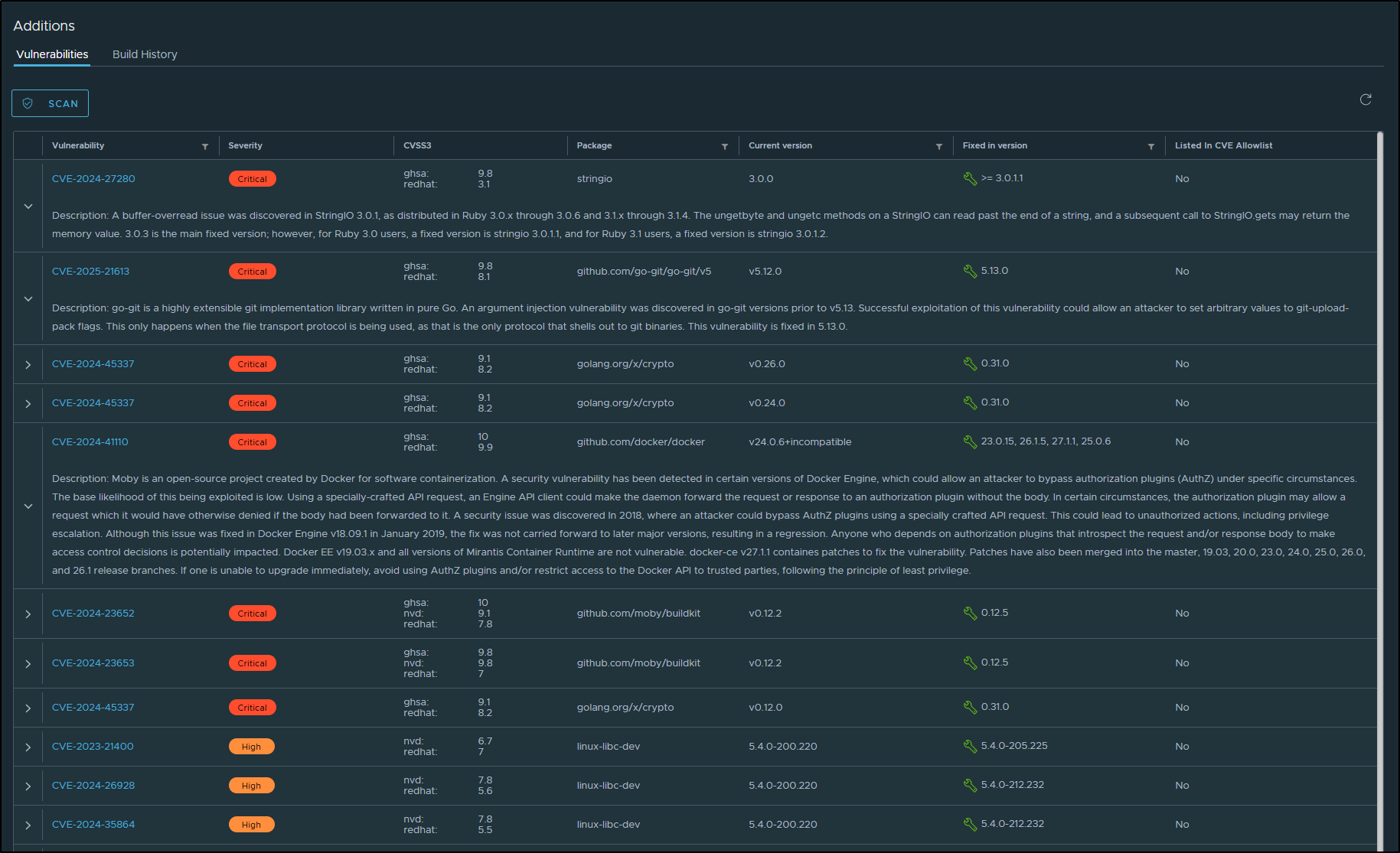Viewport: 1400px width, 853px height.
Task: Click the Vulnerability column header text
Action: click(78, 145)
